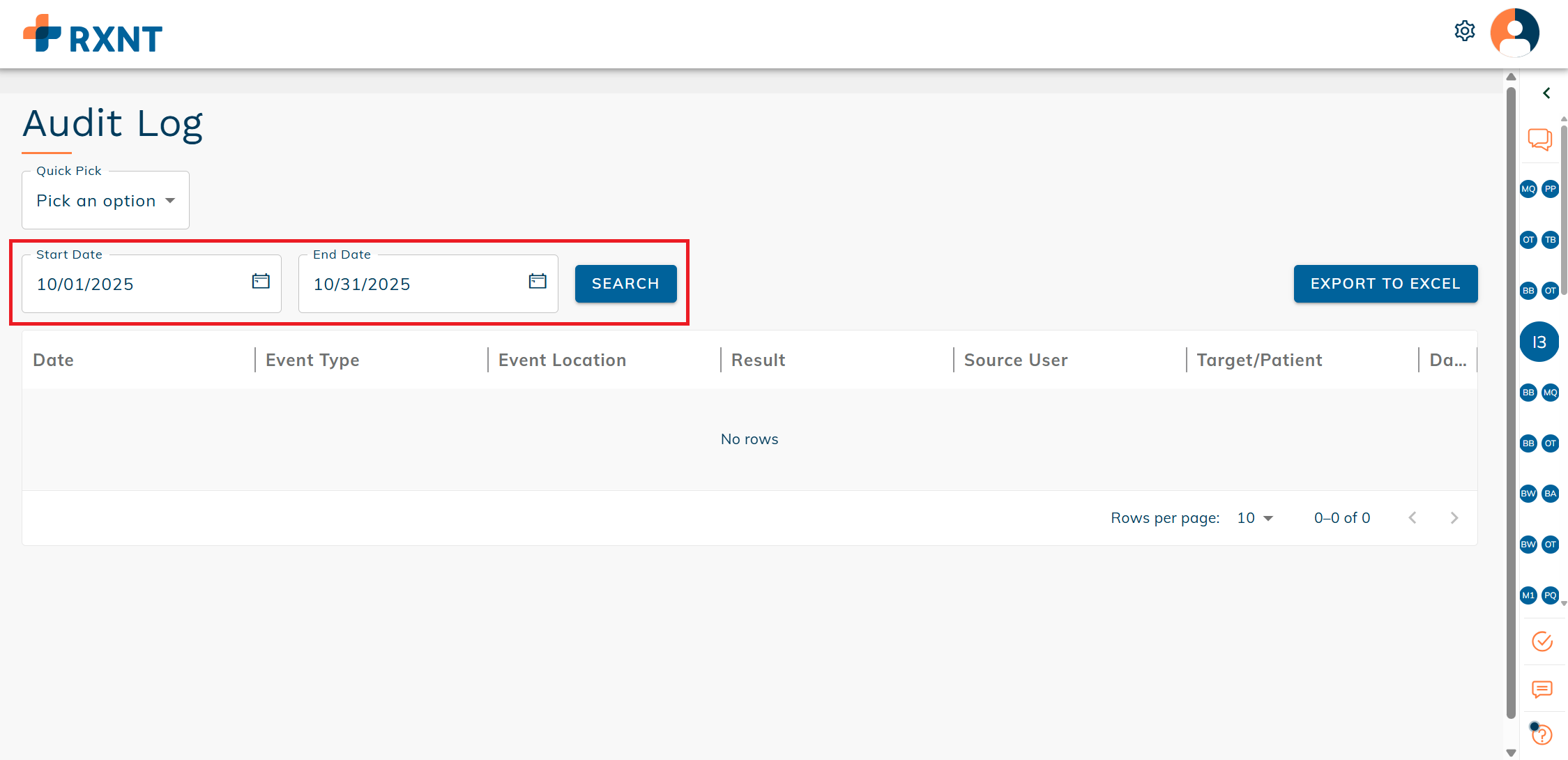Sort by Source User column header
1568x760 pixels.
pyautogui.click(x=1015, y=360)
